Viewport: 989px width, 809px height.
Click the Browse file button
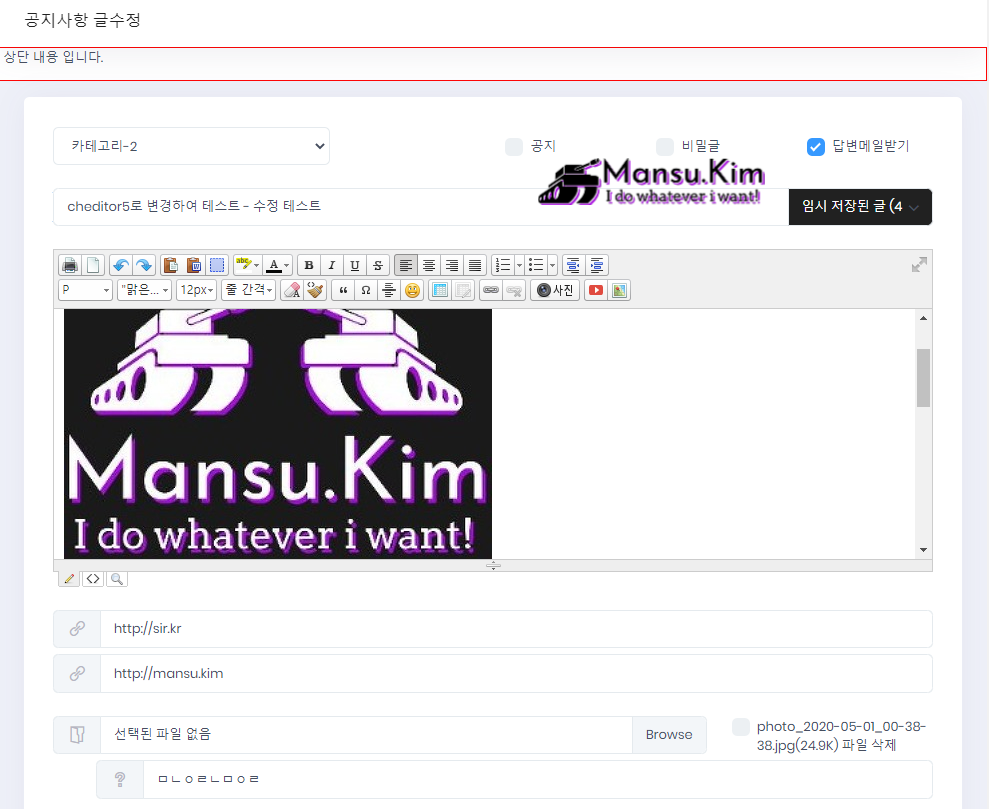(669, 735)
